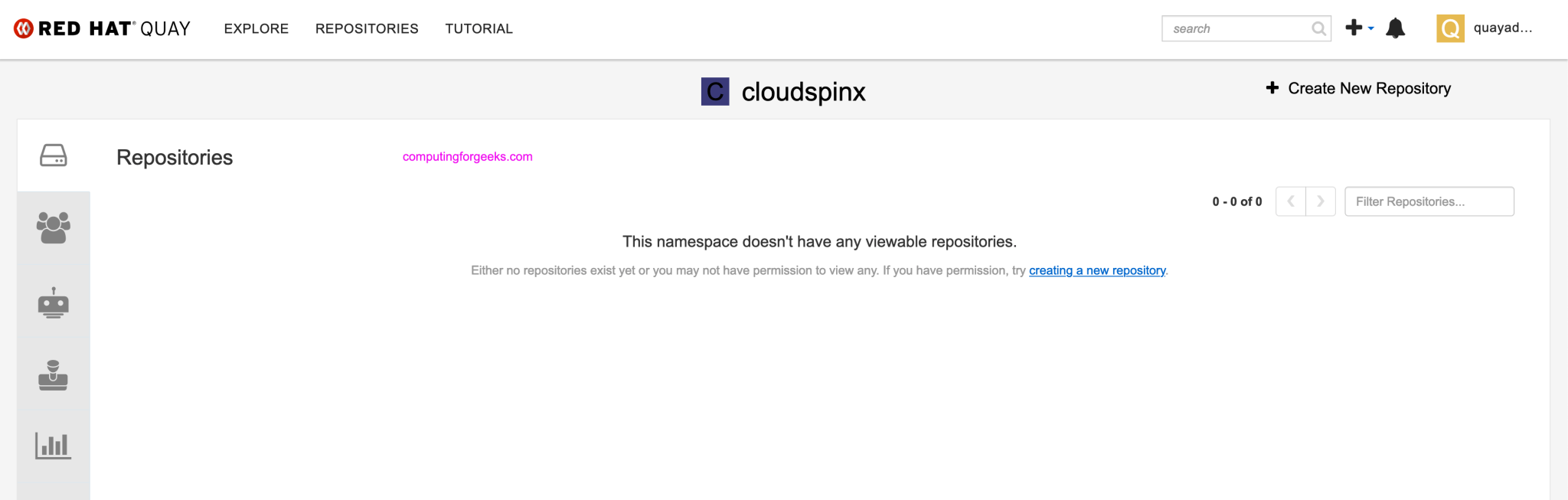Screen dimensions: 1568x500
Task: Open the Usage Logs chart icon
Action: pos(54,446)
